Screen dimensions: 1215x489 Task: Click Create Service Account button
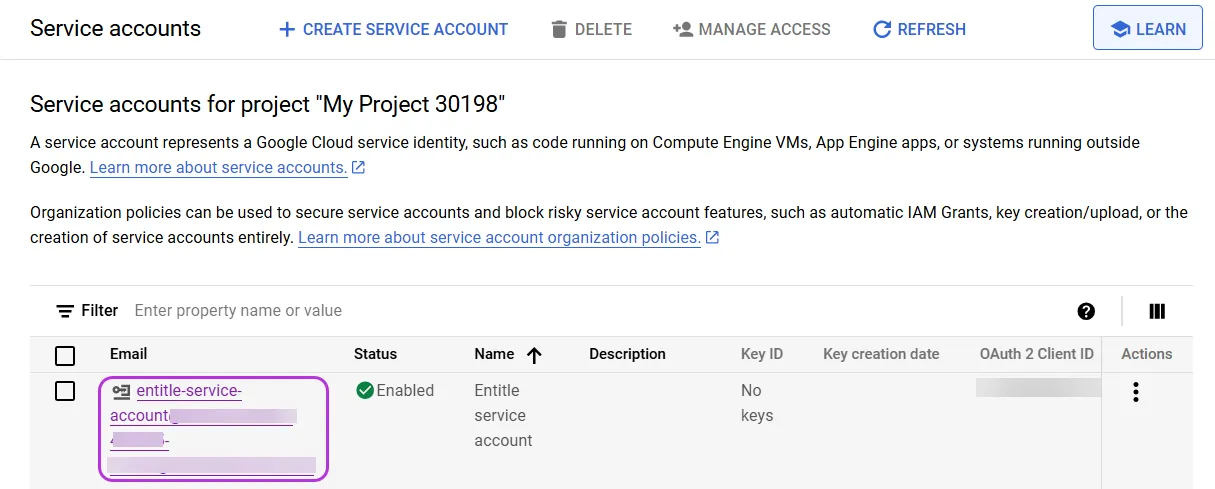pyautogui.click(x=393, y=29)
